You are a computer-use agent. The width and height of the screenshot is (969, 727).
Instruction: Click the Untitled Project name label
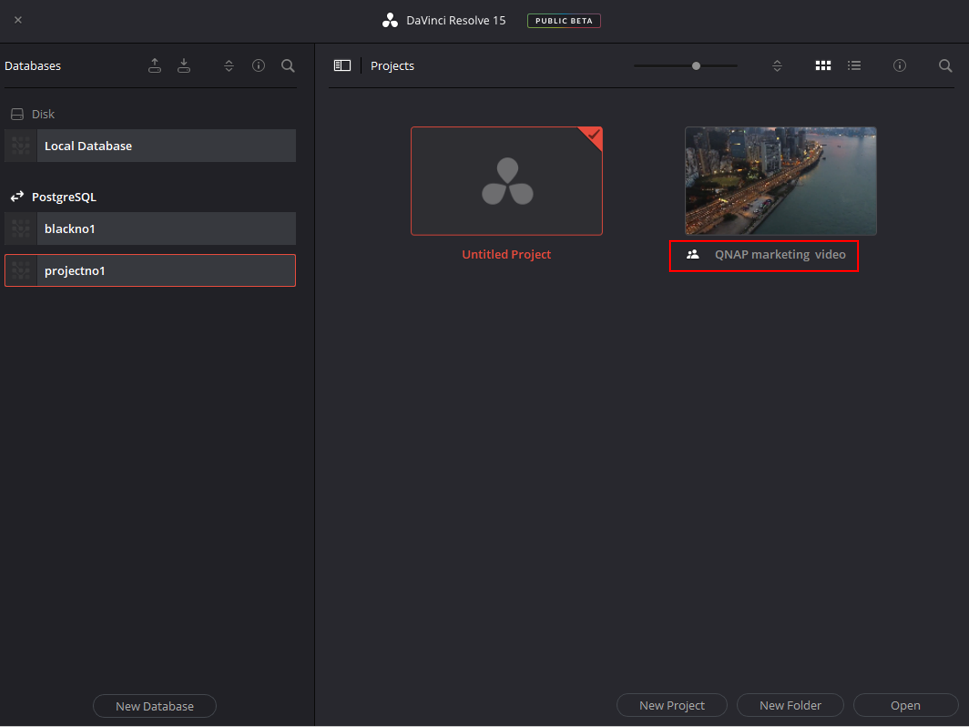pyautogui.click(x=507, y=255)
